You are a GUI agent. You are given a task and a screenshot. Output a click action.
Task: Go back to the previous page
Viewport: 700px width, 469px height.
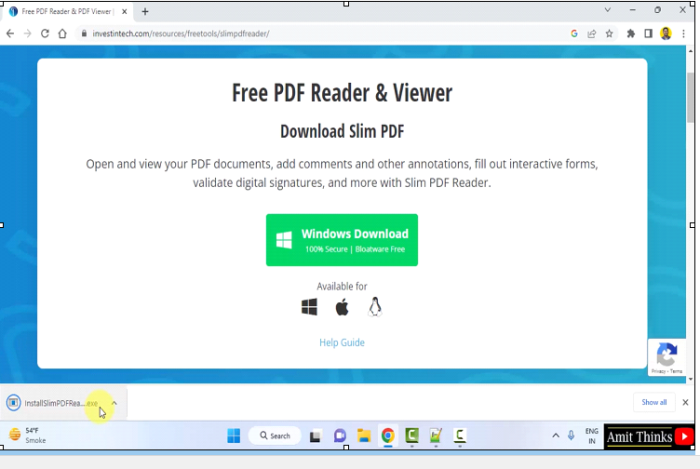(x=10, y=33)
